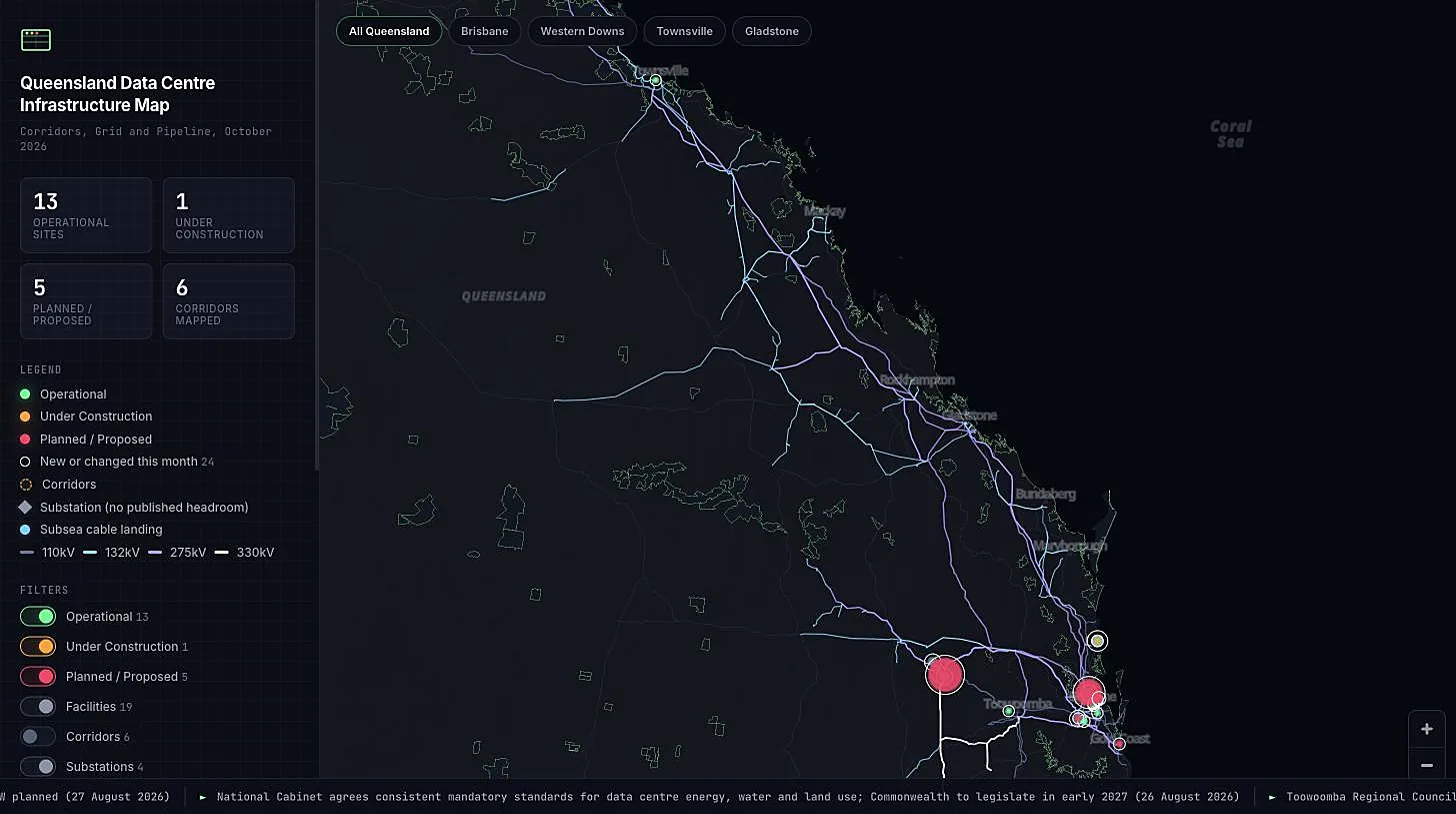Viewport: 1456px width, 814px height.
Task: Select the All Queensland region tab
Action: pyautogui.click(x=389, y=31)
